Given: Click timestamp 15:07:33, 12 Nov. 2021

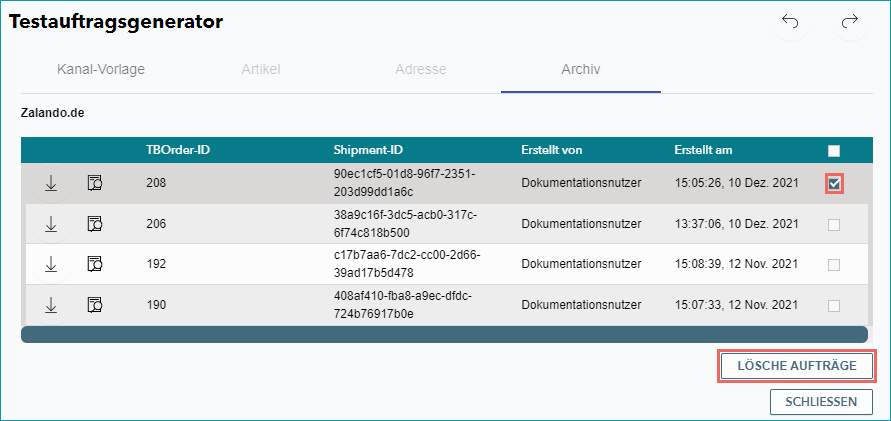Looking at the screenshot, I should (x=736, y=305).
